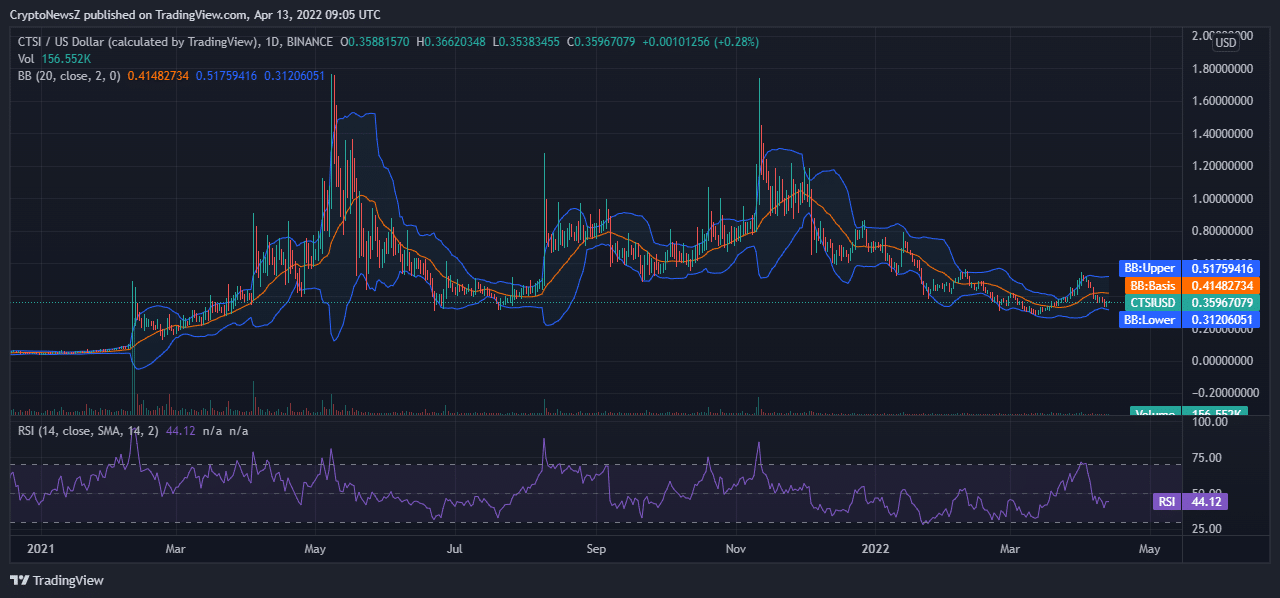Click the TradingView logo at bottom left
Viewport: 1280px width, 598px height.
pyautogui.click(x=57, y=580)
